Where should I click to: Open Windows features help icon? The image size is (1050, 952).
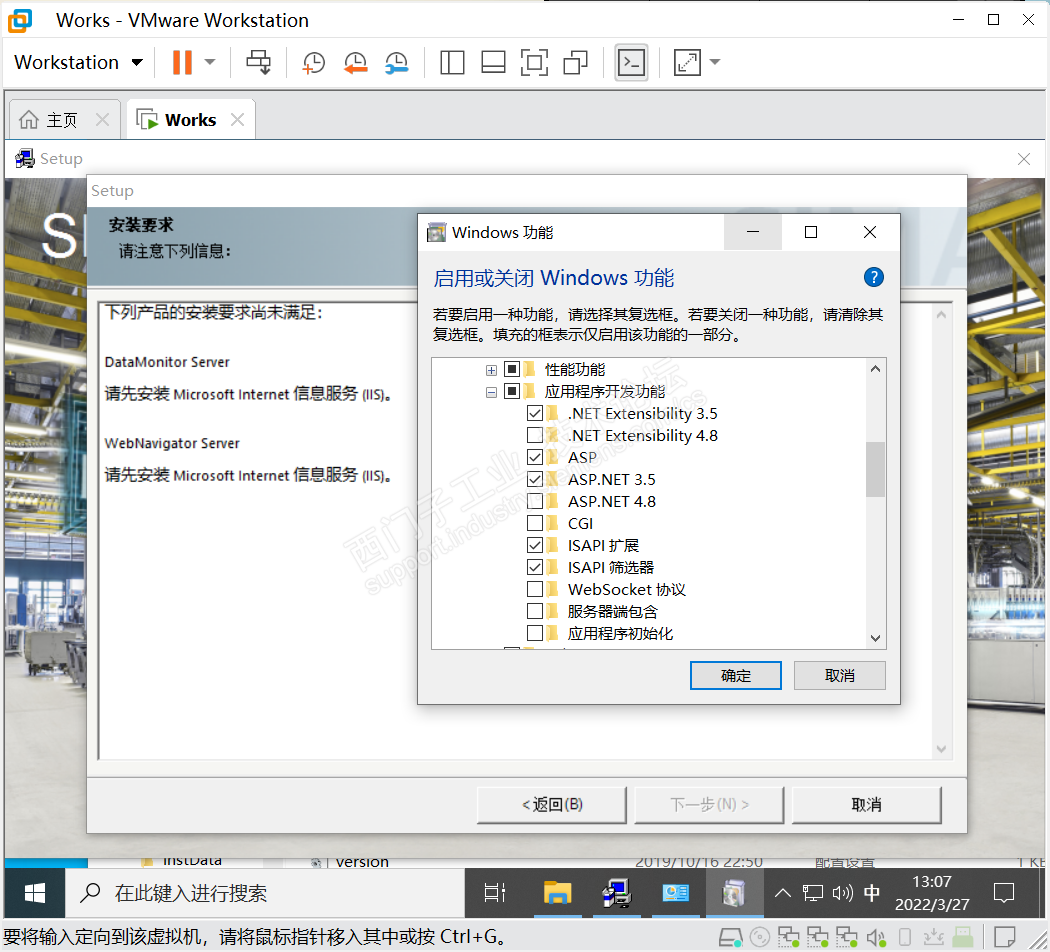click(x=873, y=277)
